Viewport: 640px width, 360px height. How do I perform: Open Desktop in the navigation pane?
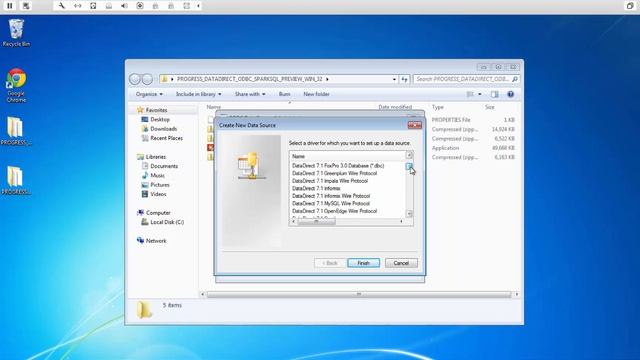point(160,120)
